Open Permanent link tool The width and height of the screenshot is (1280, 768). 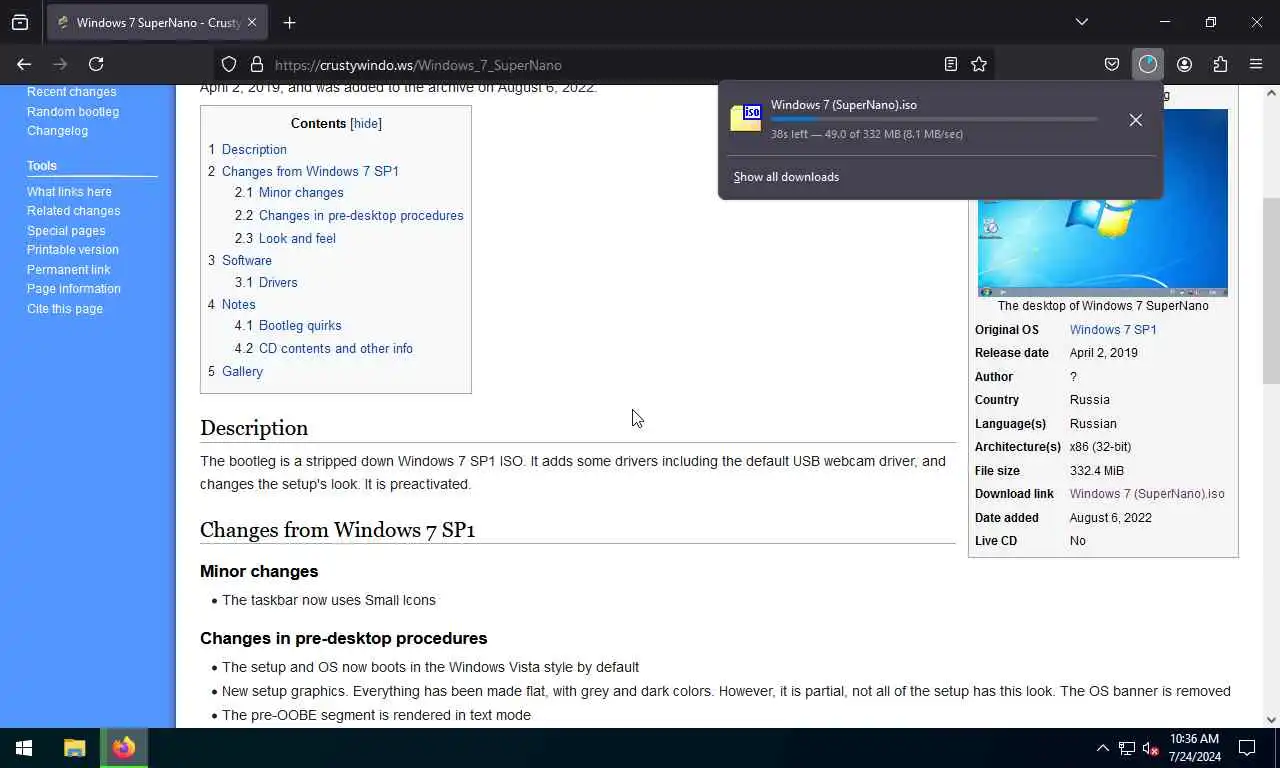[68, 269]
